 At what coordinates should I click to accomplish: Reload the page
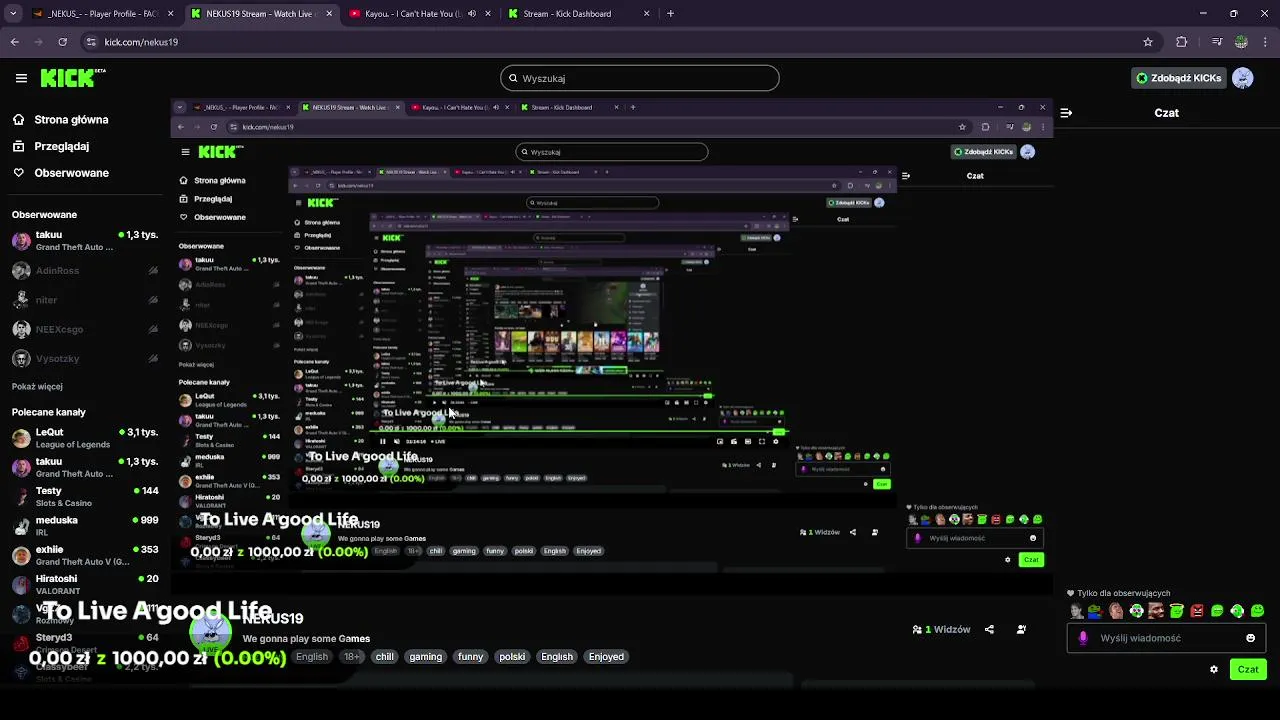click(x=62, y=42)
